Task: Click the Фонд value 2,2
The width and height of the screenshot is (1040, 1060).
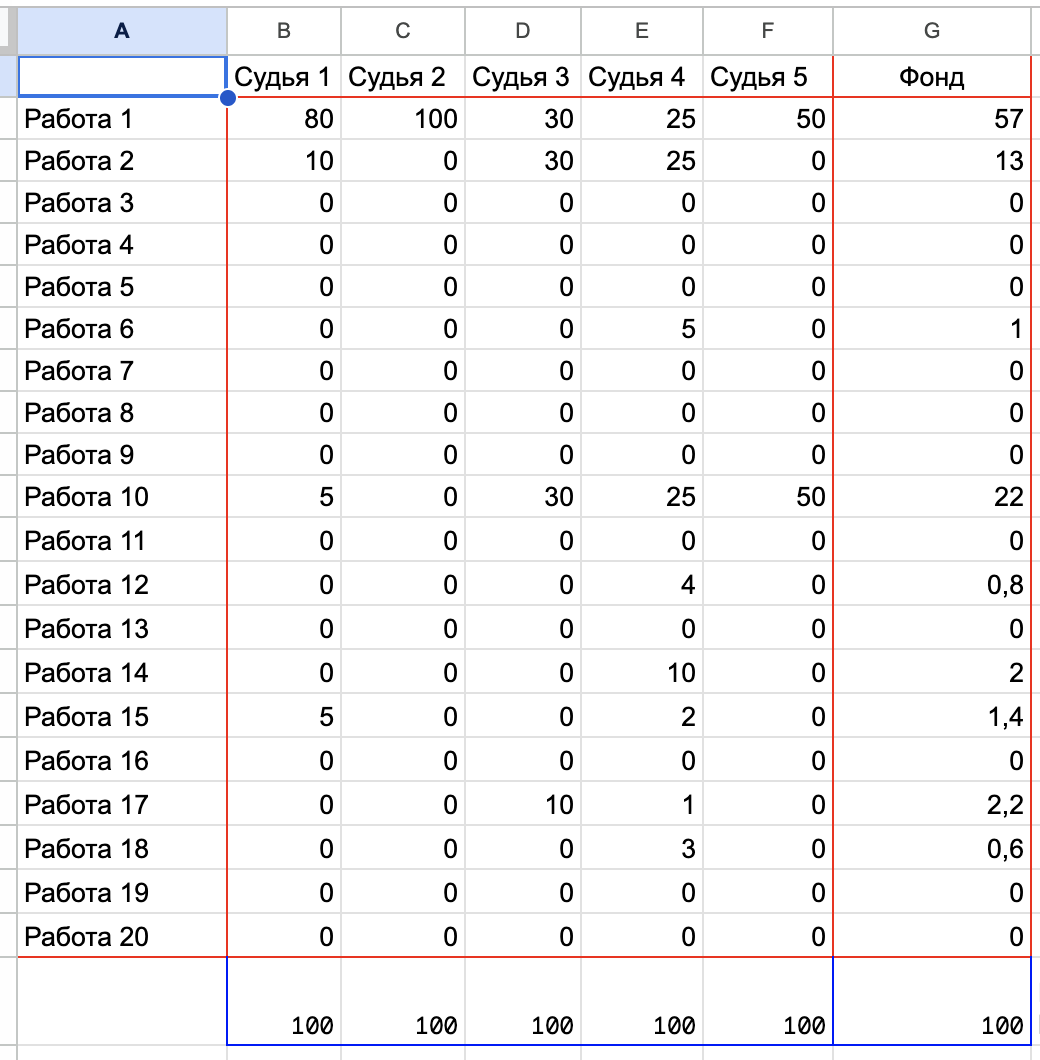Action: 932,804
